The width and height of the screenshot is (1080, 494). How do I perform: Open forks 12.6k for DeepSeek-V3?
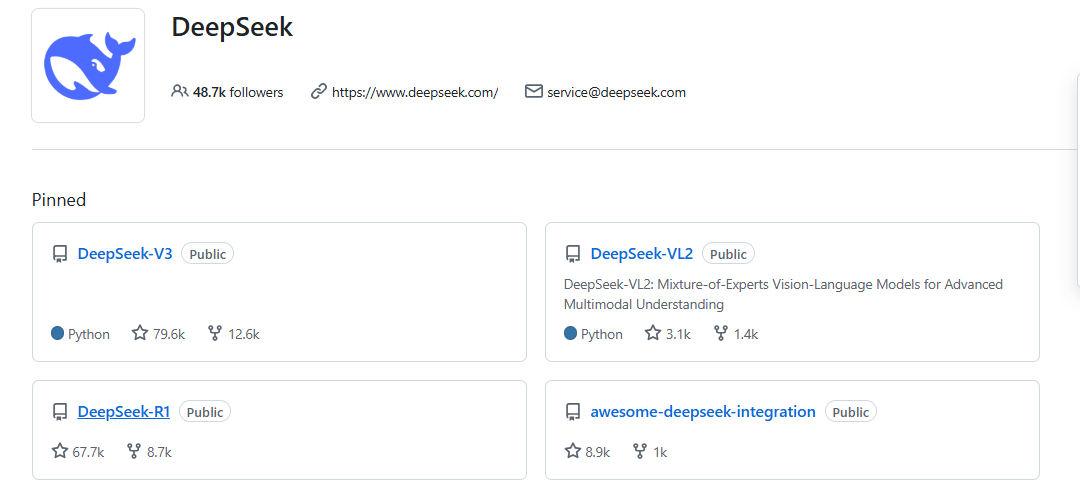click(x=233, y=334)
